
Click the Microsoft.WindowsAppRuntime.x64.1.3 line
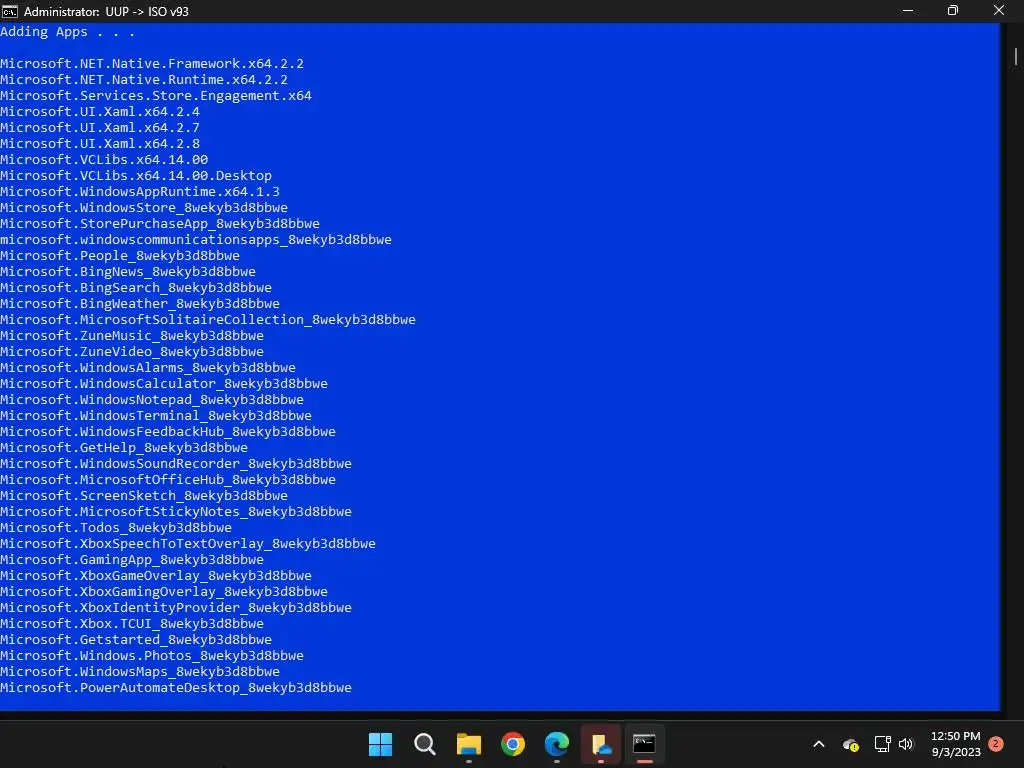[140, 191]
